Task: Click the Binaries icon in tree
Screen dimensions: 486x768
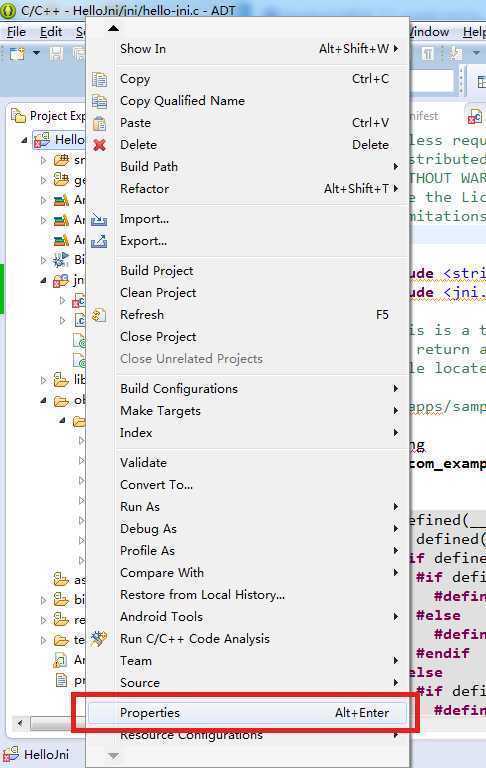Action: click(61, 259)
